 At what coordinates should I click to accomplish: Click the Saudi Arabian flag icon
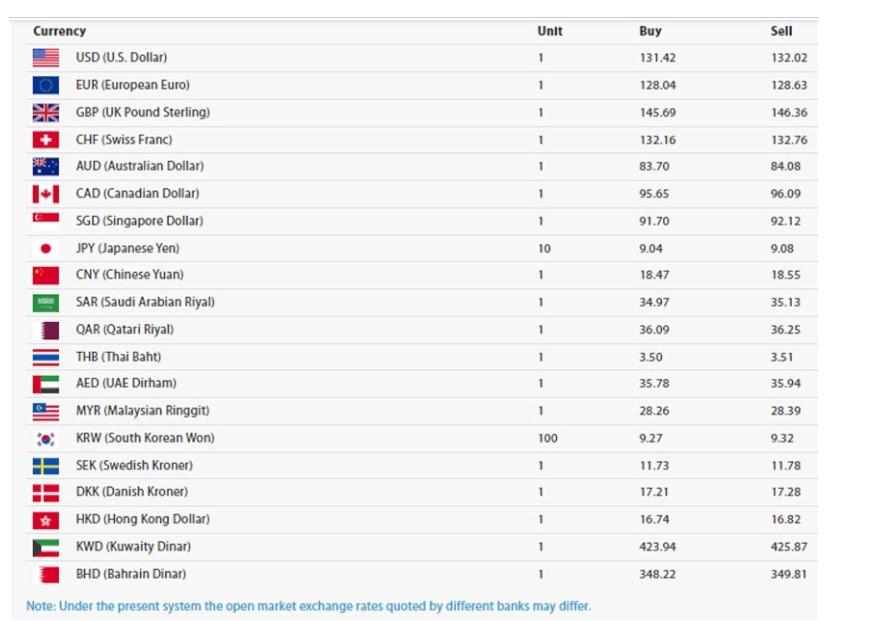coord(46,302)
